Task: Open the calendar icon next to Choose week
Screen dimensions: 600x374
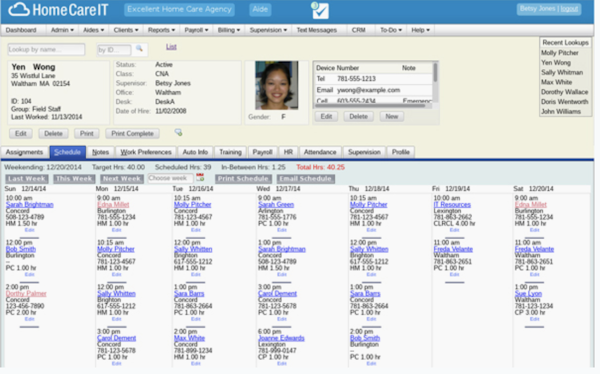Action: point(200,178)
